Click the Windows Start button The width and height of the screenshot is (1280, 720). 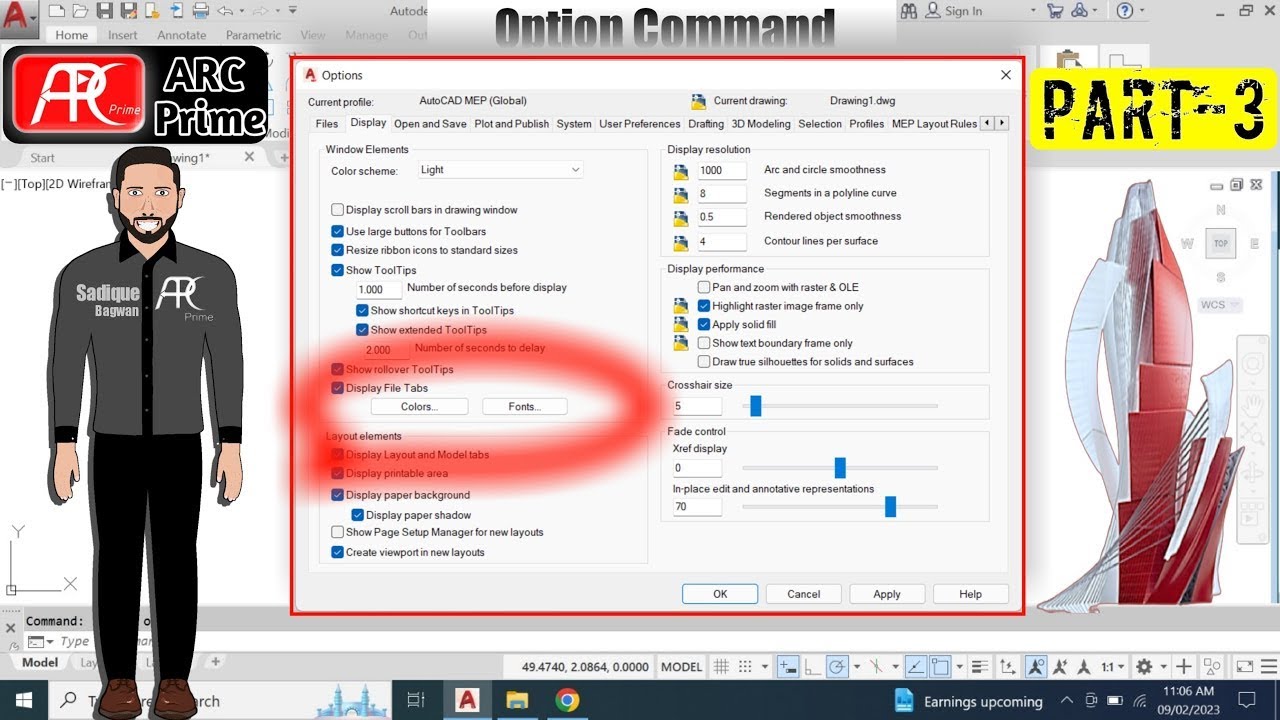coord(23,700)
